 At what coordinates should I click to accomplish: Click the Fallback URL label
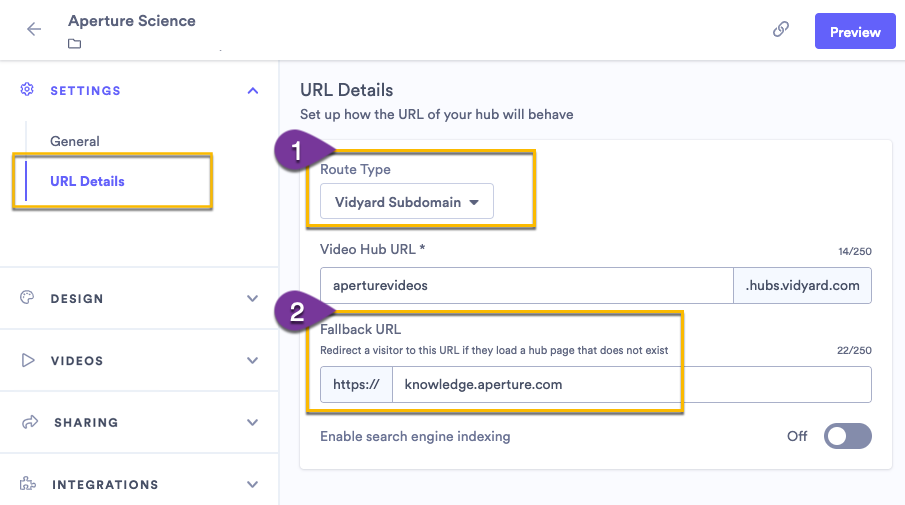pyautogui.click(x=360, y=330)
